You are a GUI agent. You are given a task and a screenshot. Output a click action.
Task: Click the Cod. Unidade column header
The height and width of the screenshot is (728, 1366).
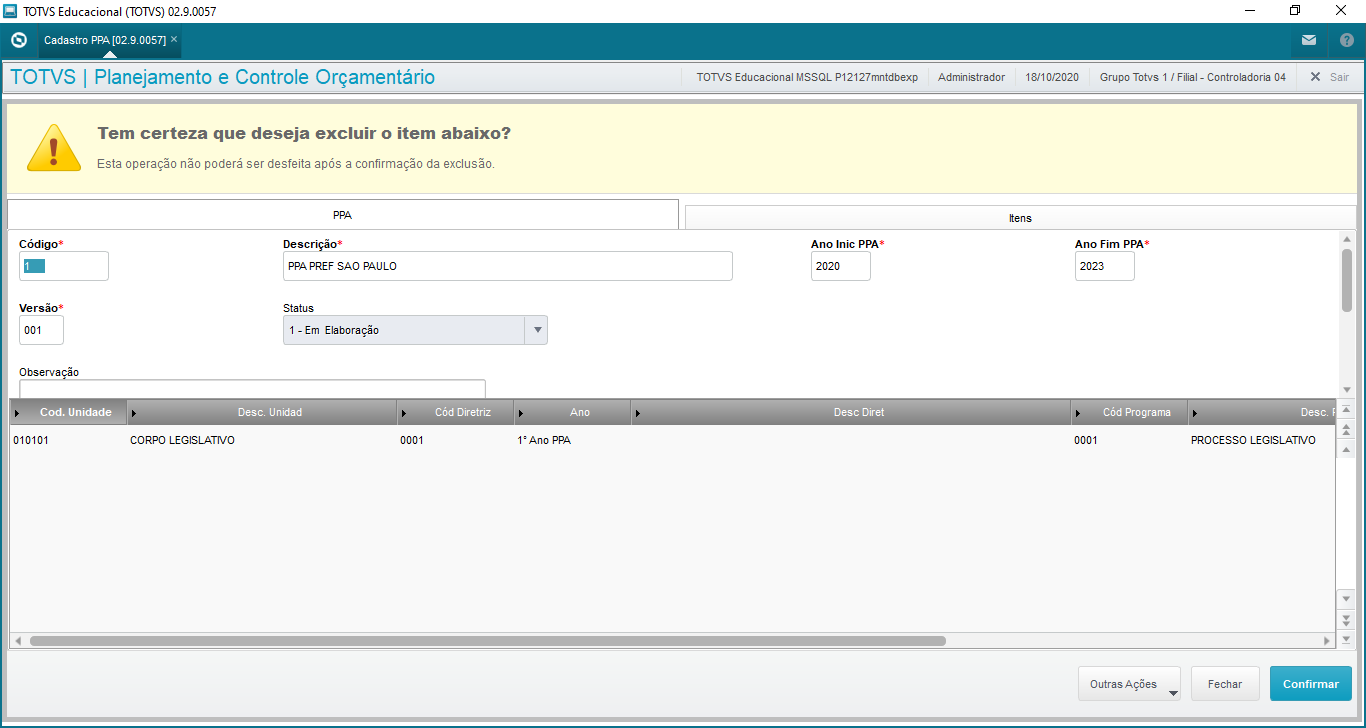coord(69,412)
